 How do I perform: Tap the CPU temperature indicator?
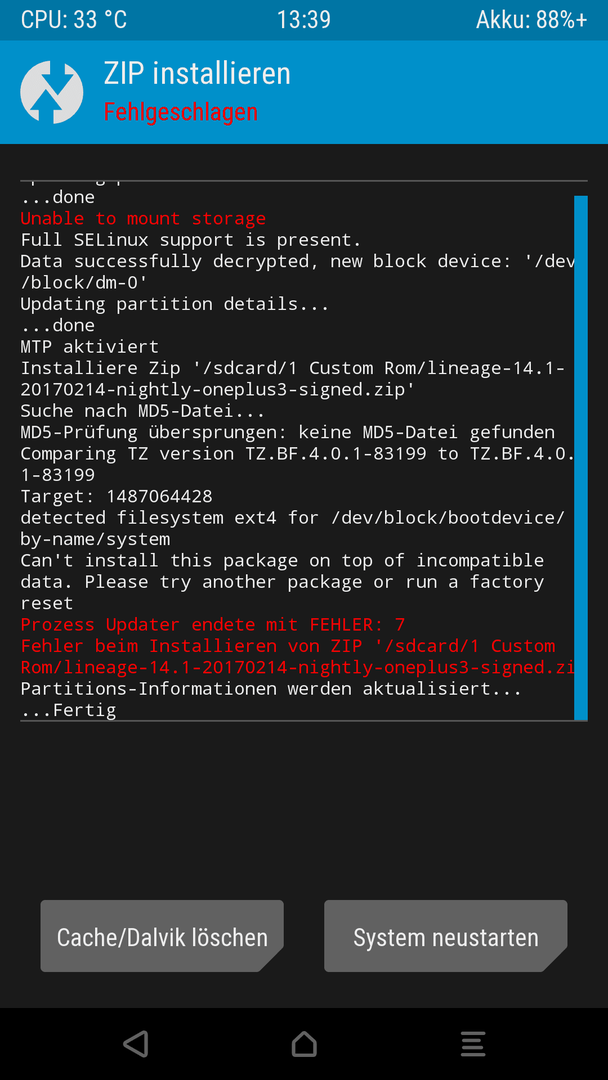point(74,19)
